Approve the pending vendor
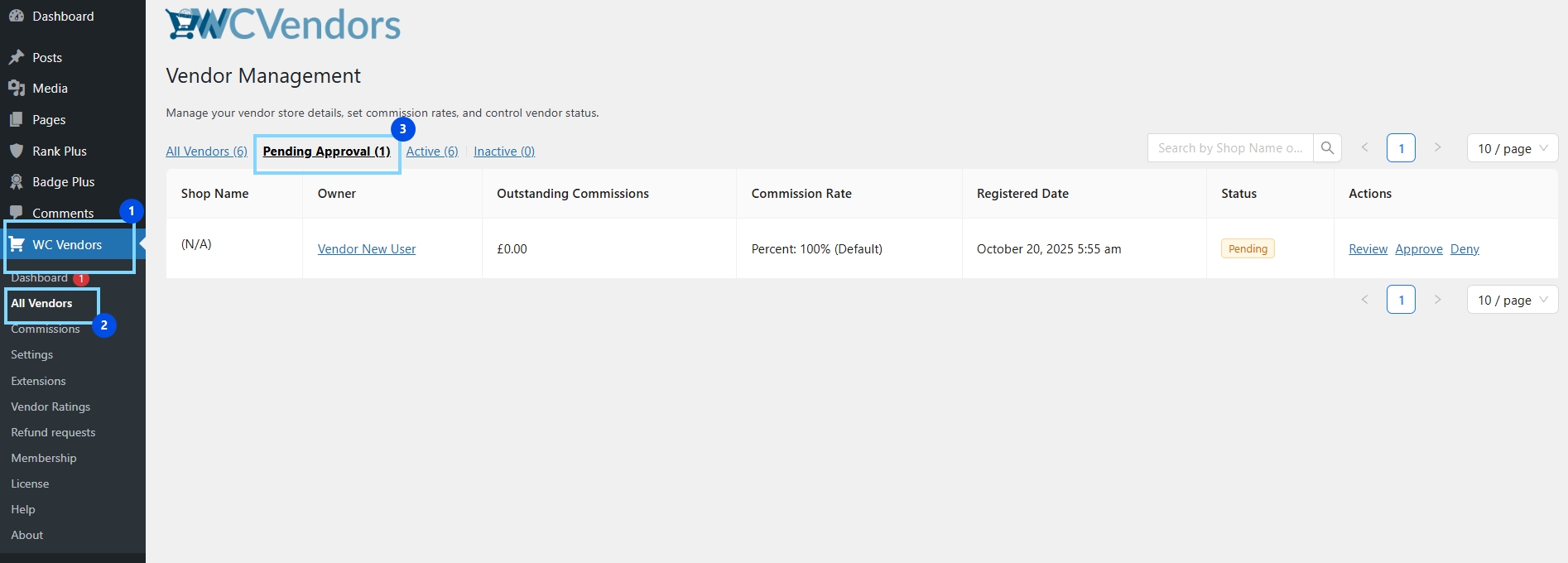The image size is (1568, 563). (x=1418, y=249)
